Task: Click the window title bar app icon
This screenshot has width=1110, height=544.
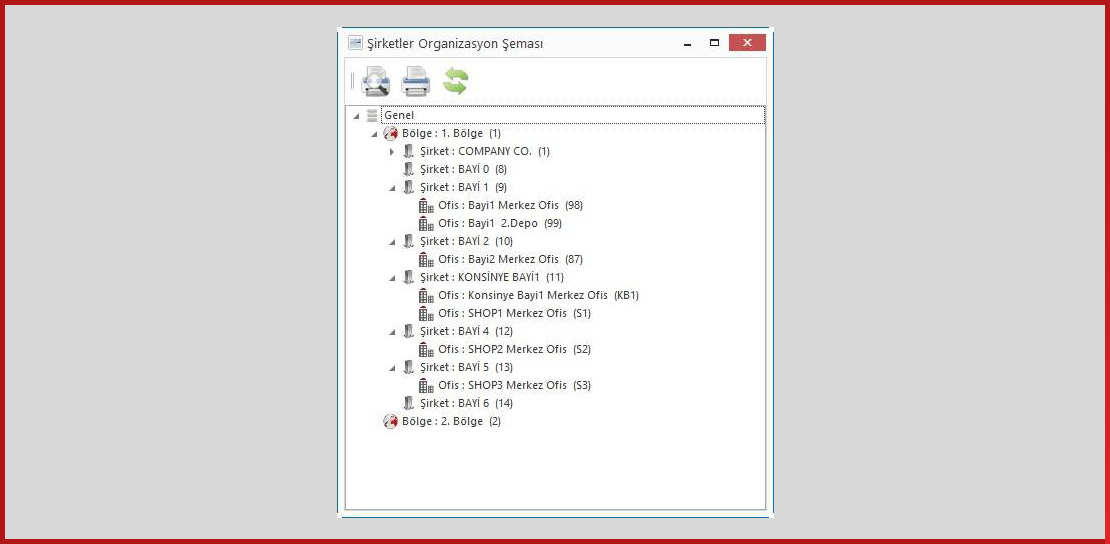Action: pos(355,43)
